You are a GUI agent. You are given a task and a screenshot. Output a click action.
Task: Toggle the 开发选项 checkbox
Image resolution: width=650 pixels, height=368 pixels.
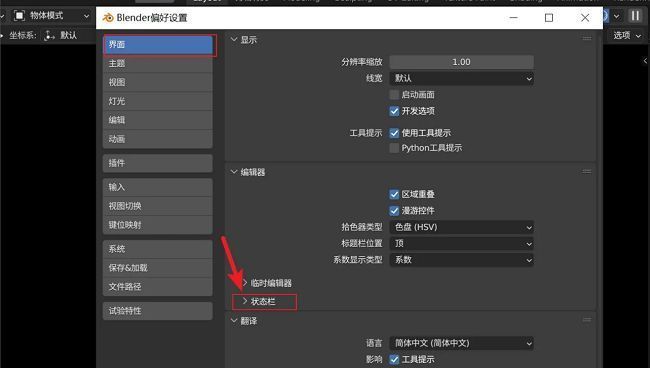tap(394, 111)
